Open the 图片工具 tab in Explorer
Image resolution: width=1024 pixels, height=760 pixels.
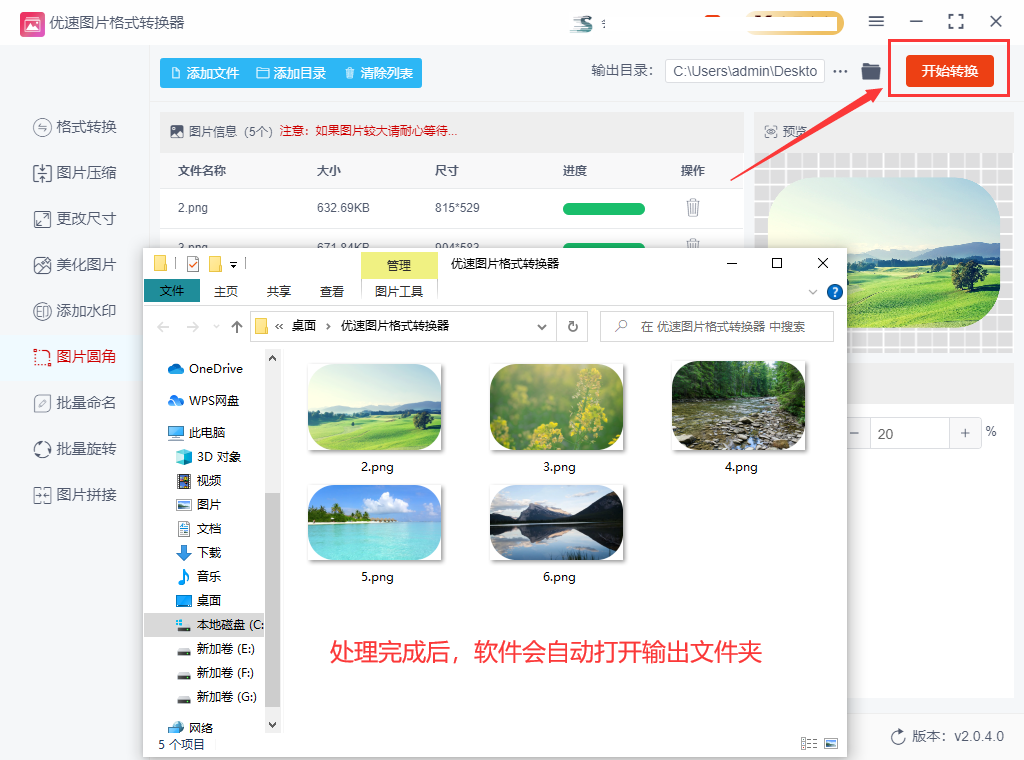(399, 291)
